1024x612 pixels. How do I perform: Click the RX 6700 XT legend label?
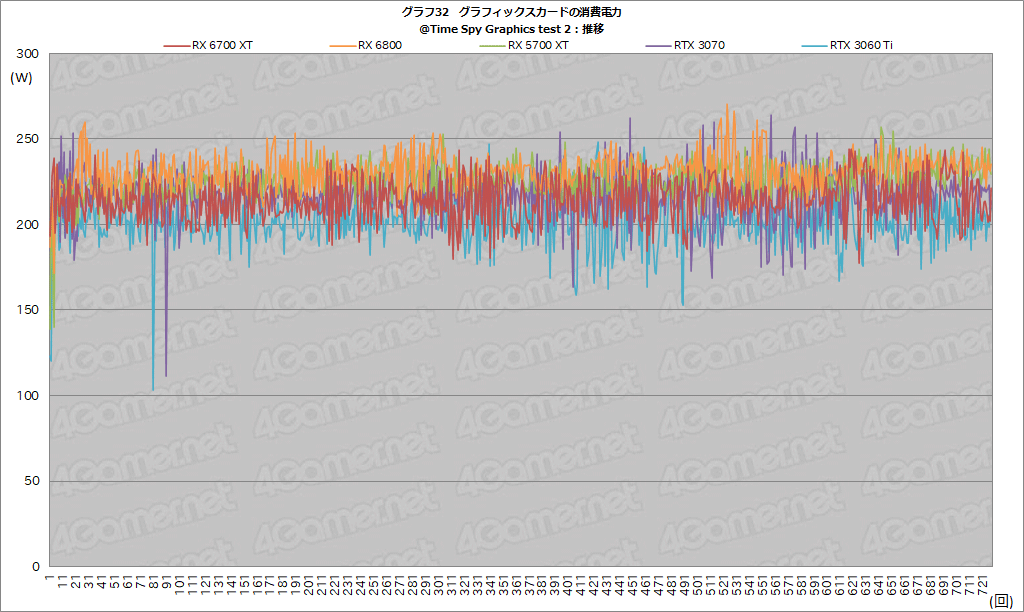(x=222, y=45)
